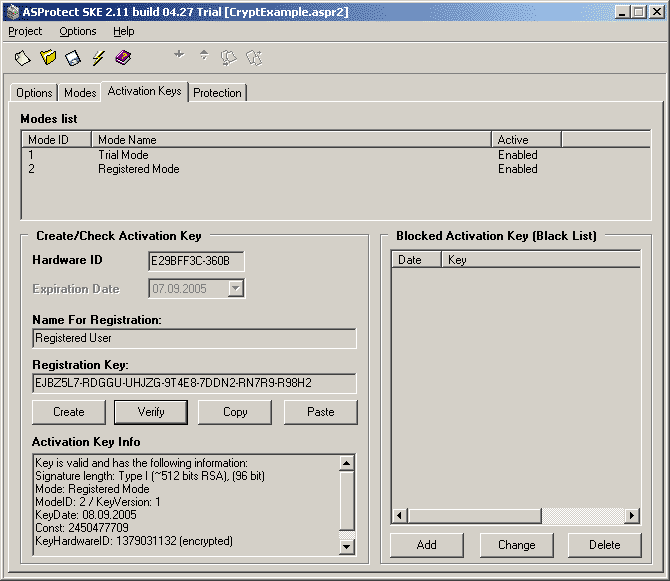This screenshot has height=581, width=670.
Task: Click the lightning bolt Protect icon
Action: pyautogui.click(x=98, y=58)
